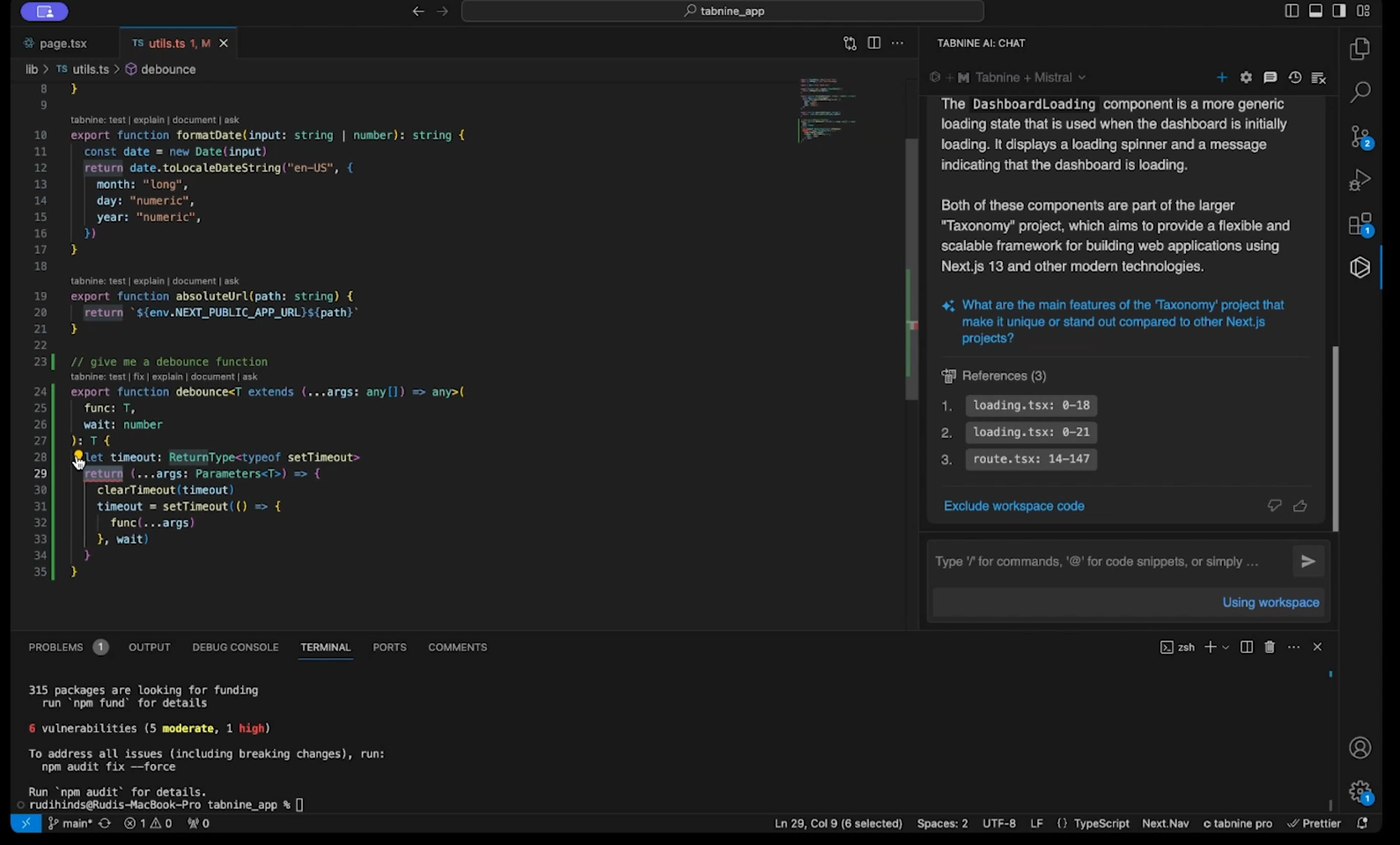Open the Source Control view
The height and width of the screenshot is (845, 1400).
point(1360,137)
